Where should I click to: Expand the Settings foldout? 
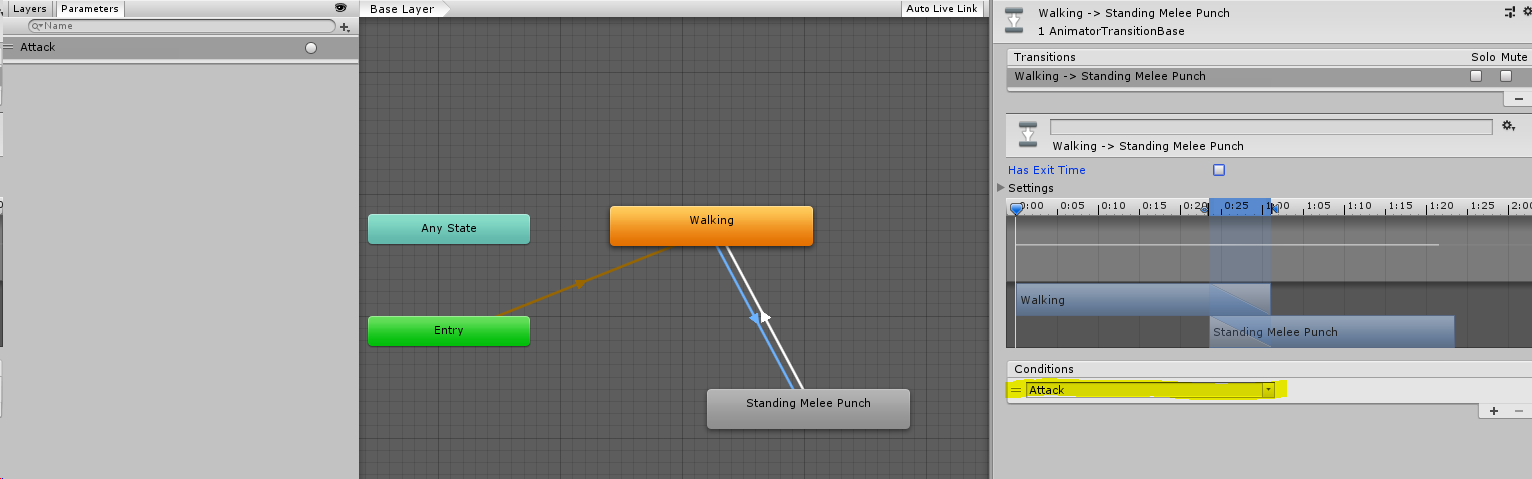click(1002, 188)
